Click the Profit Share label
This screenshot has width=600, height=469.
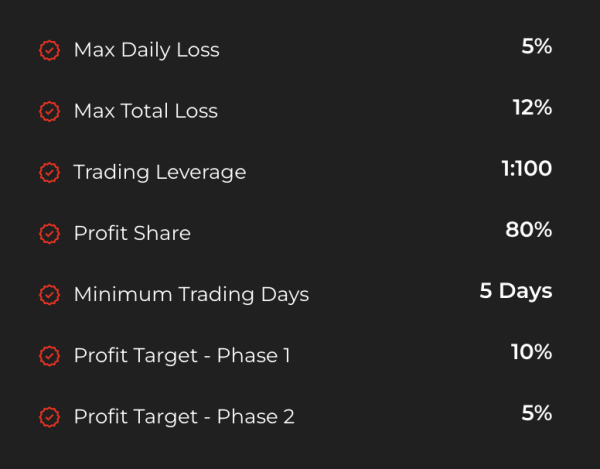coord(132,233)
